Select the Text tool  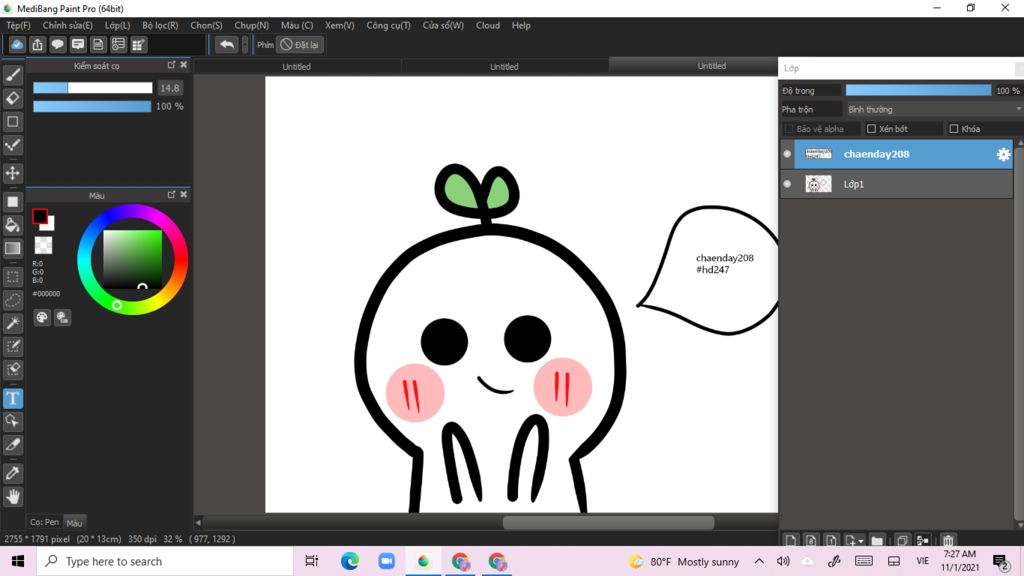point(12,398)
